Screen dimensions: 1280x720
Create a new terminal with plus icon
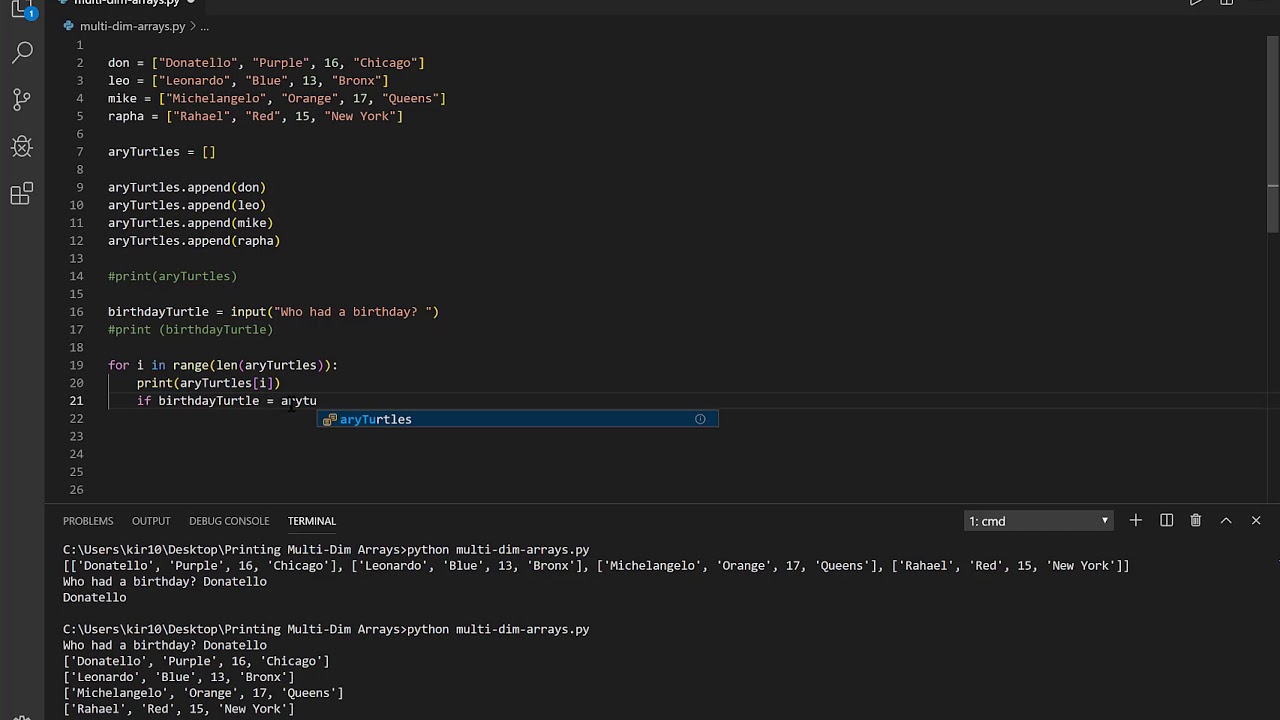coord(1135,520)
